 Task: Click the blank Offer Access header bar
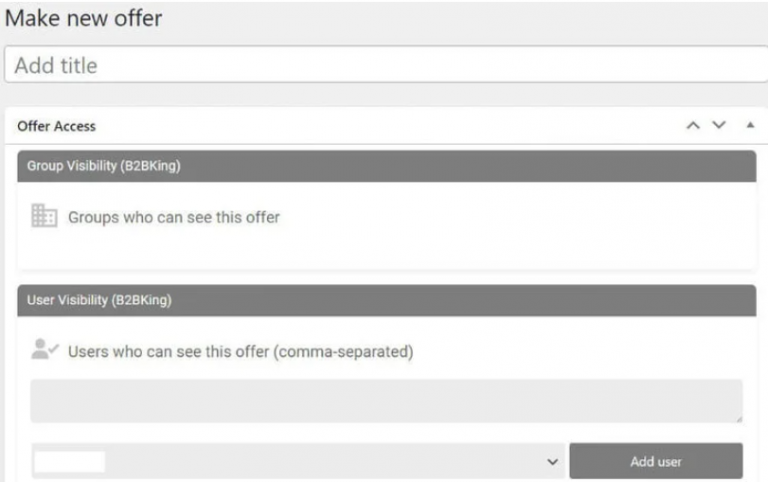(x=380, y=127)
